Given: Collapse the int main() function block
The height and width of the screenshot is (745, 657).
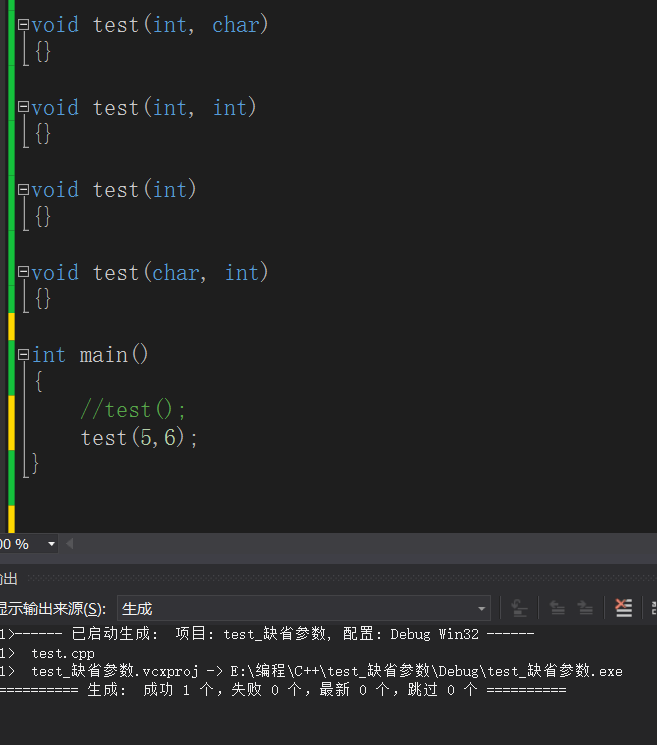Looking at the screenshot, I should [23, 354].
